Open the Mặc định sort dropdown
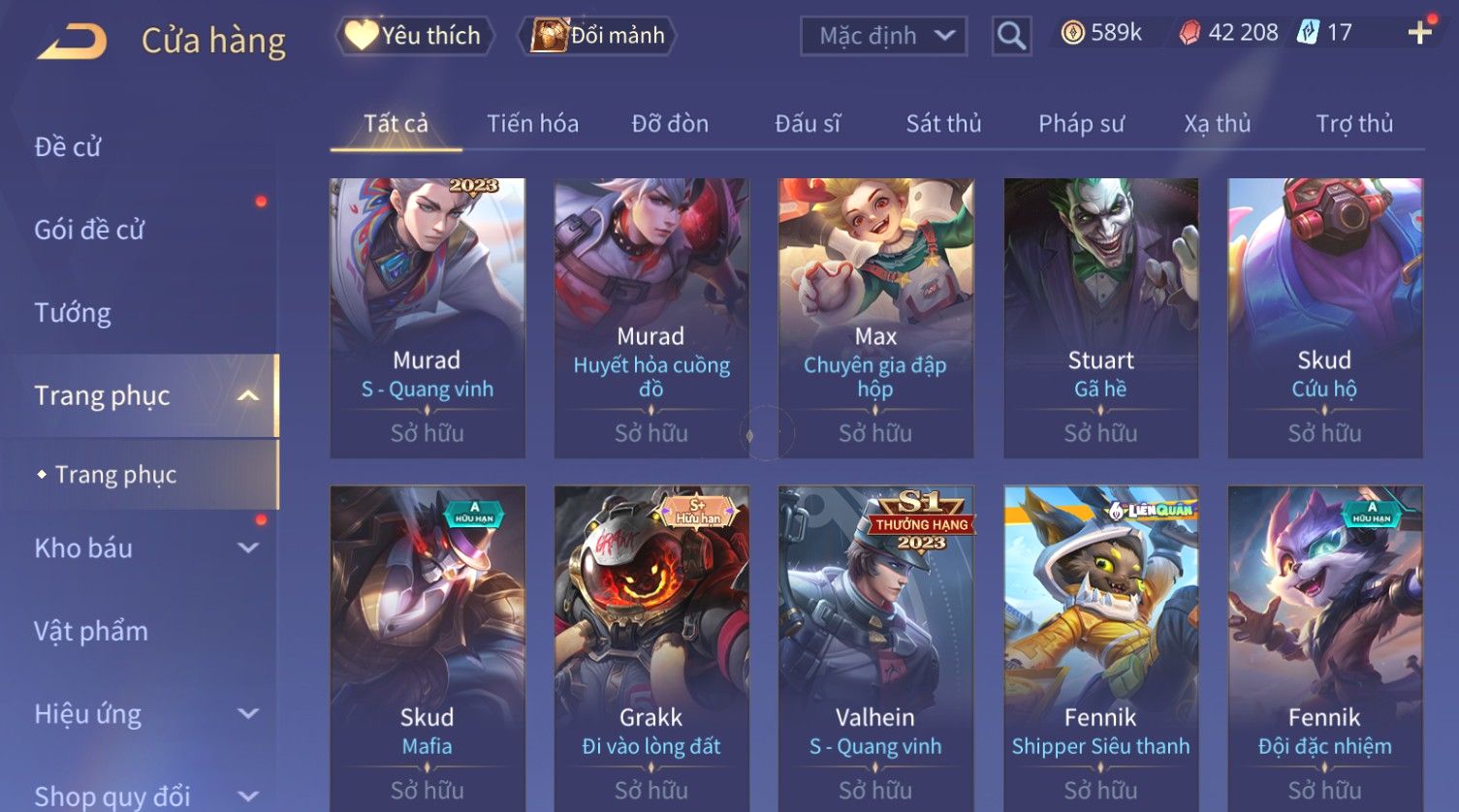This screenshot has height=812, width=1459. coord(883,36)
